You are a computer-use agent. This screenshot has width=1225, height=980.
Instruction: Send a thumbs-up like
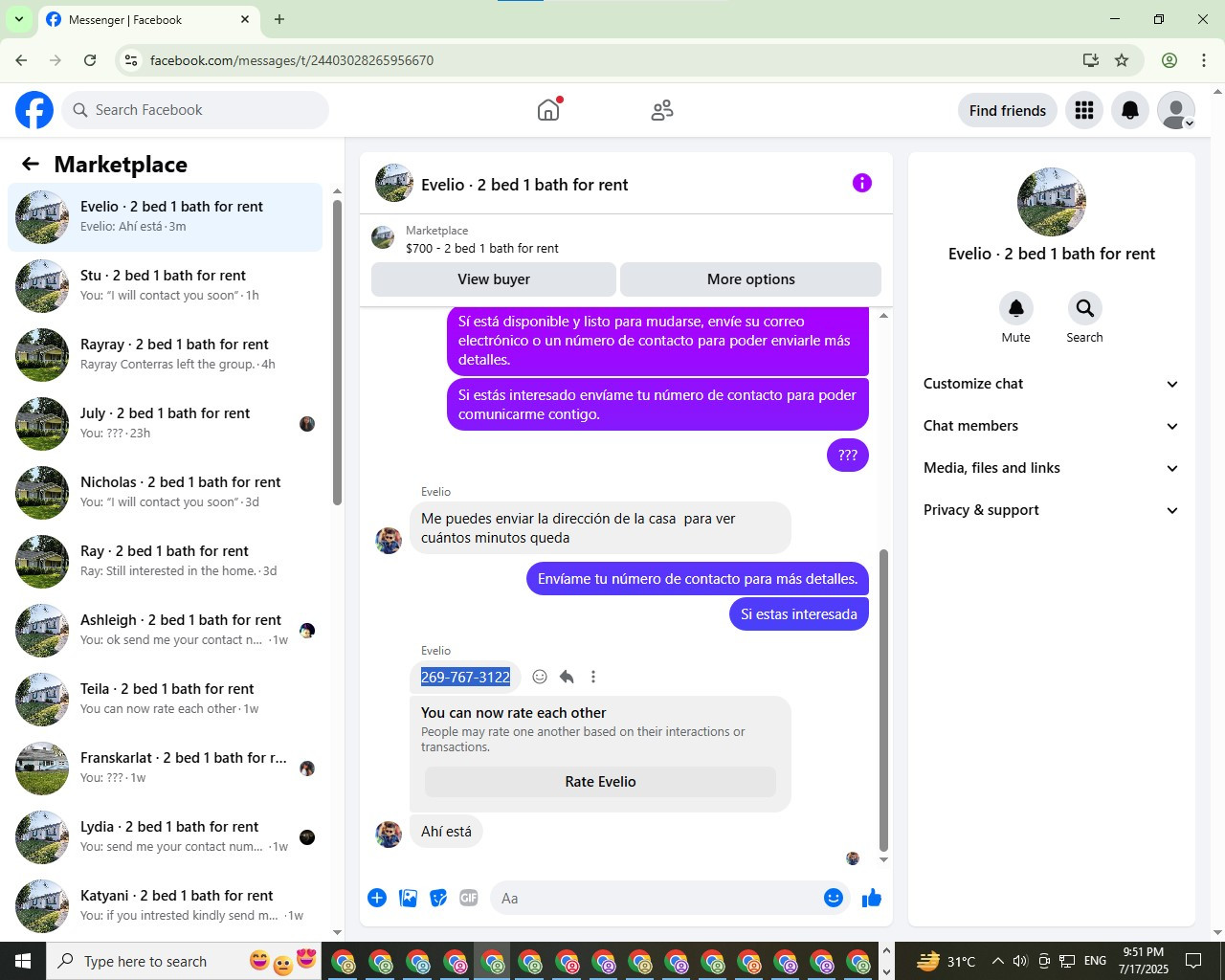pyautogui.click(x=872, y=898)
